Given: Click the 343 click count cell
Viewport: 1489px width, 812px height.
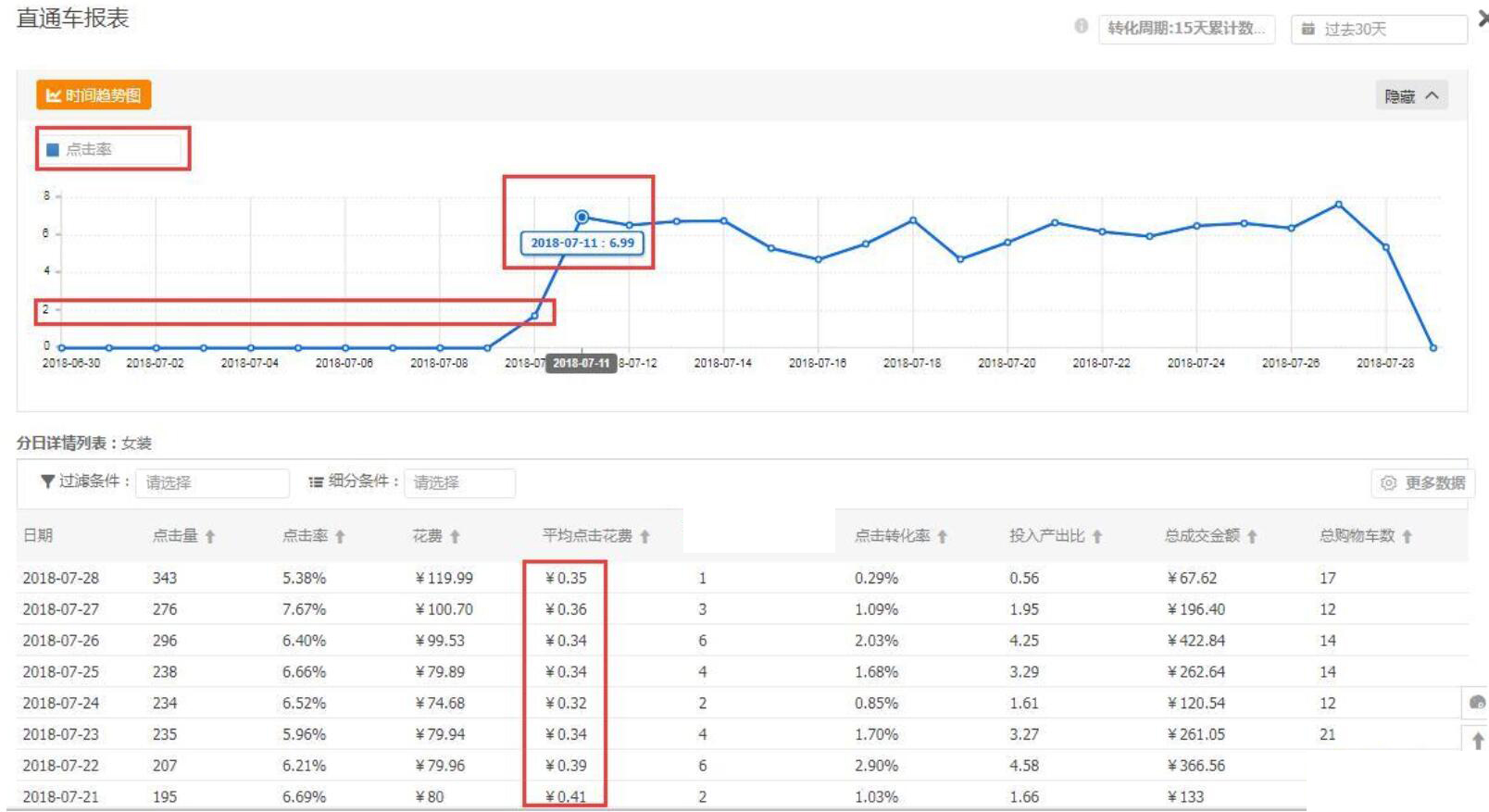Looking at the screenshot, I should point(165,578).
